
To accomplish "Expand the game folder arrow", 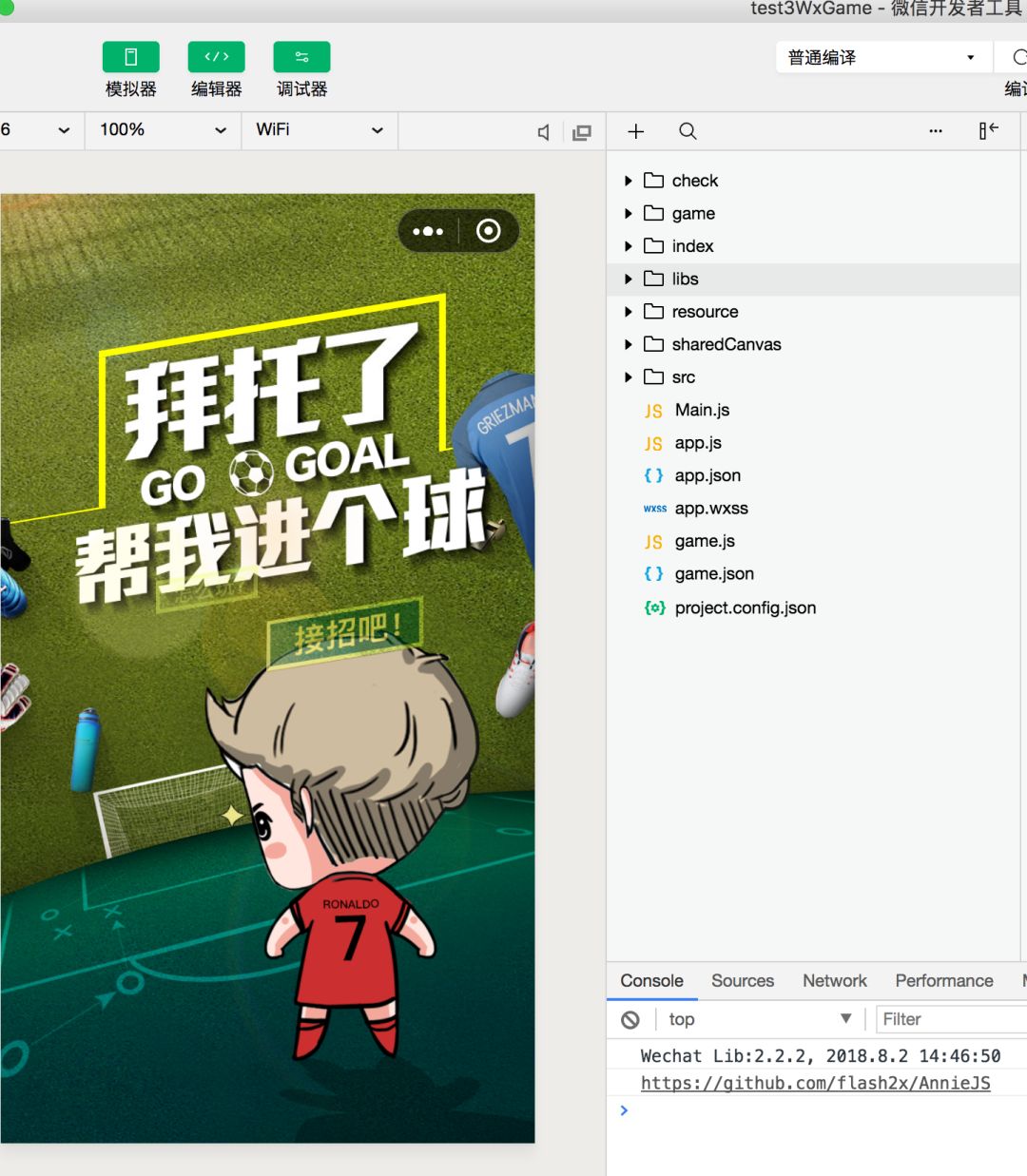I will tap(628, 214).
